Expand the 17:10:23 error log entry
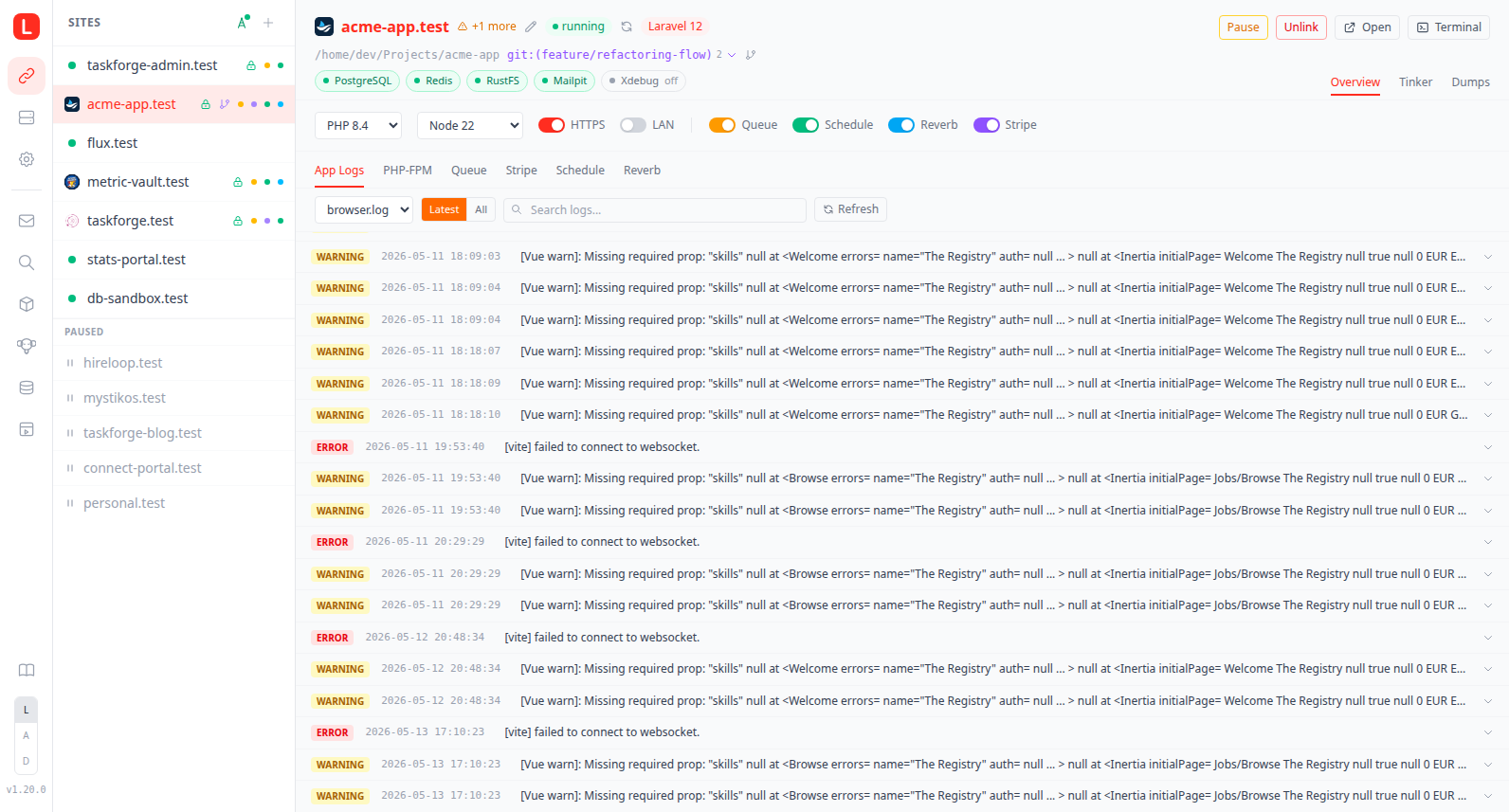This screenshot has width=1509, height=812. click(x=1488, y=732)
